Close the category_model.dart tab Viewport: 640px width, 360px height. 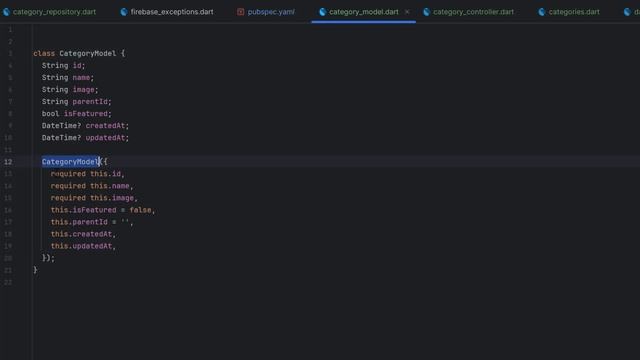tap(407, 12)
